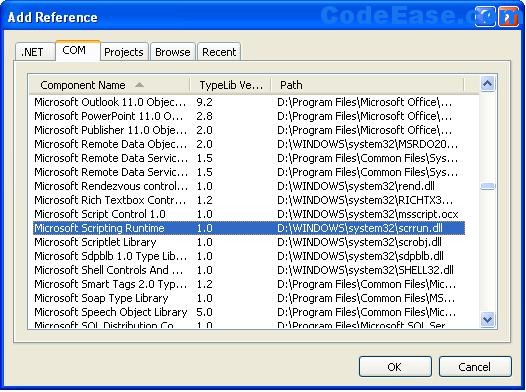Click the vertical scrollbar thumb

coord(487,186)
